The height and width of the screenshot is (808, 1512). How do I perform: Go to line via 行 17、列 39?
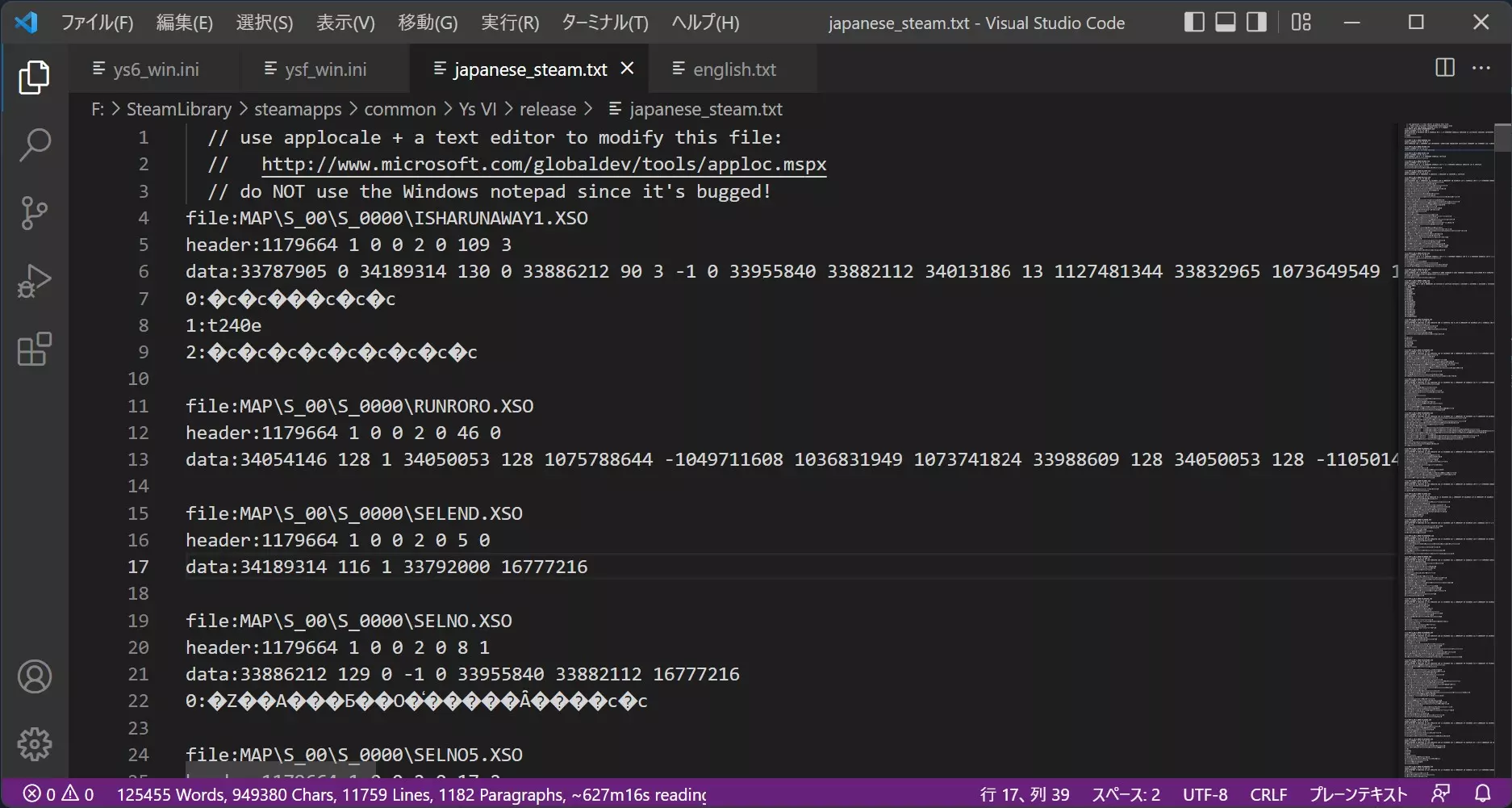1025,794
